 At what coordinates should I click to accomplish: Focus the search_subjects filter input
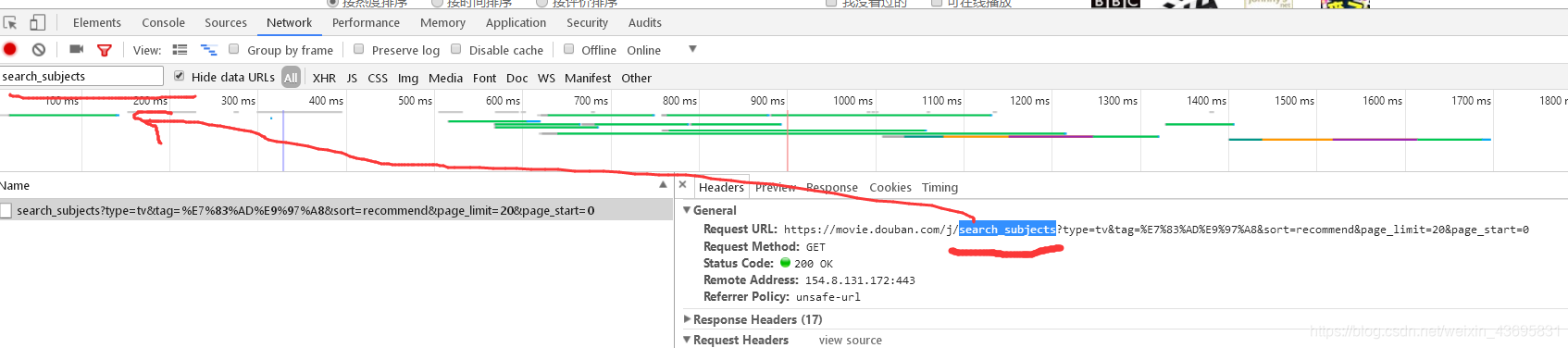click(81, 76)
